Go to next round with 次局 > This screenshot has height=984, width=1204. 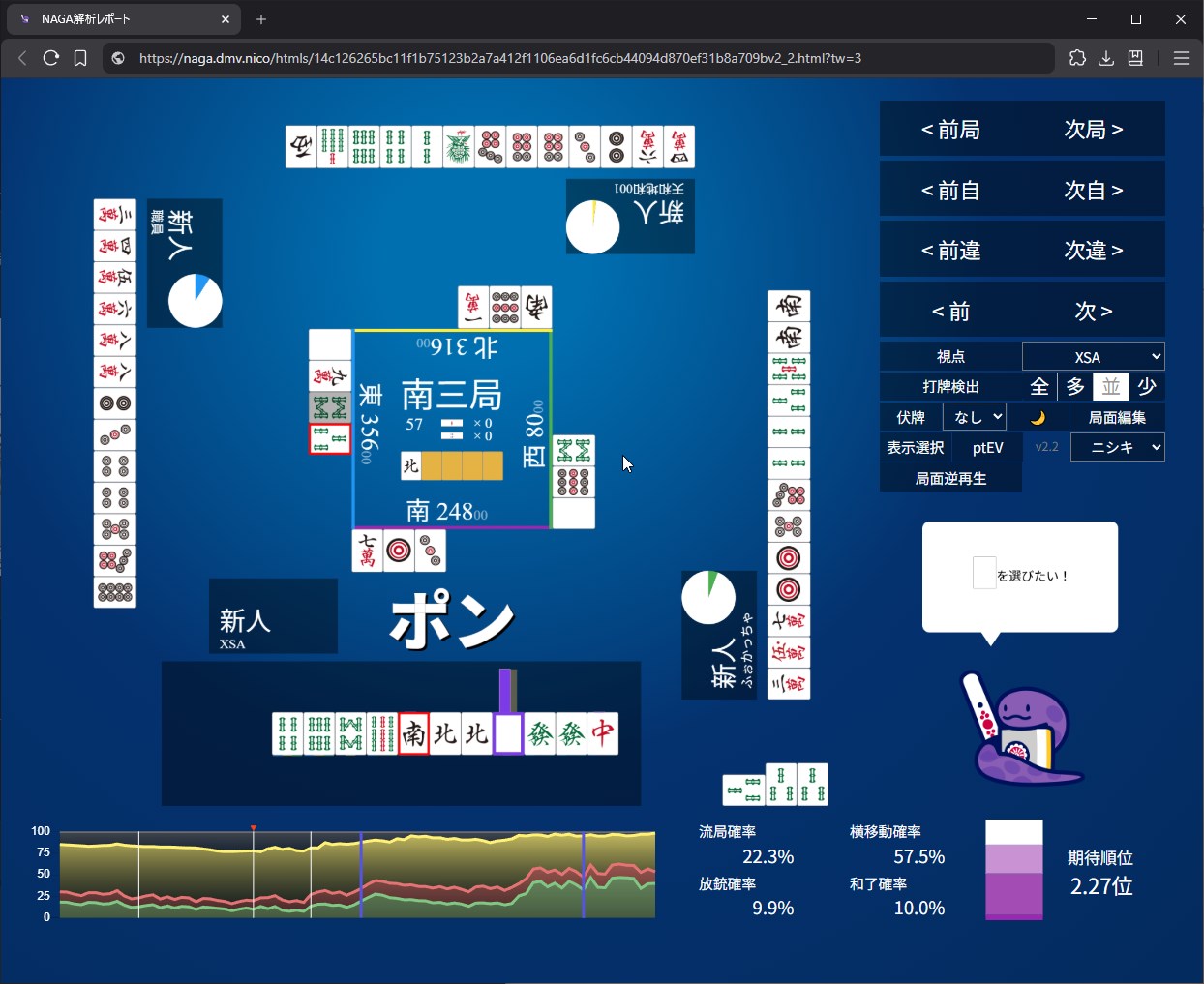[1094, 130]
